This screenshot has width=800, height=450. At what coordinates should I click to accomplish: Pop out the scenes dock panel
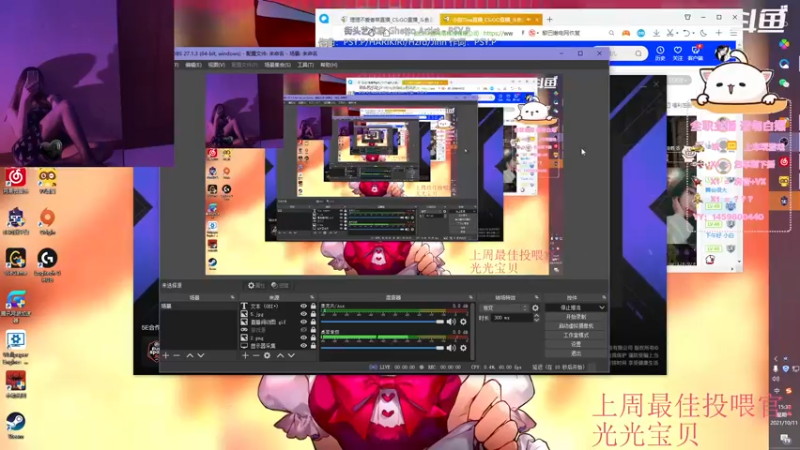point(232,297)
